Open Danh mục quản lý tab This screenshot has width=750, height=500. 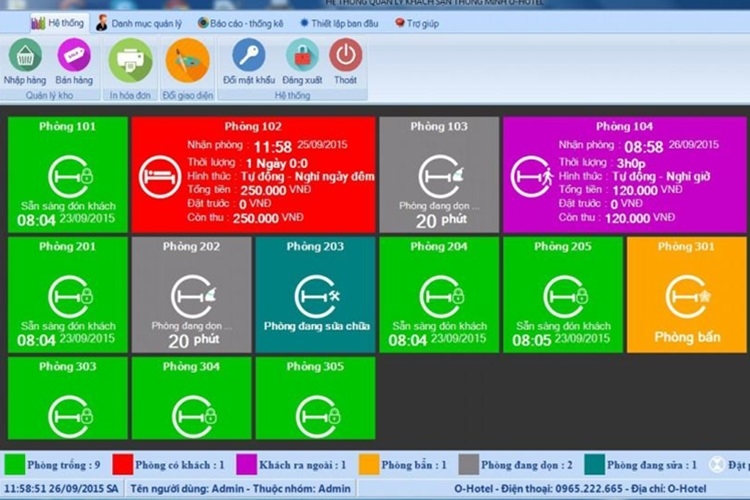[139, 23]
